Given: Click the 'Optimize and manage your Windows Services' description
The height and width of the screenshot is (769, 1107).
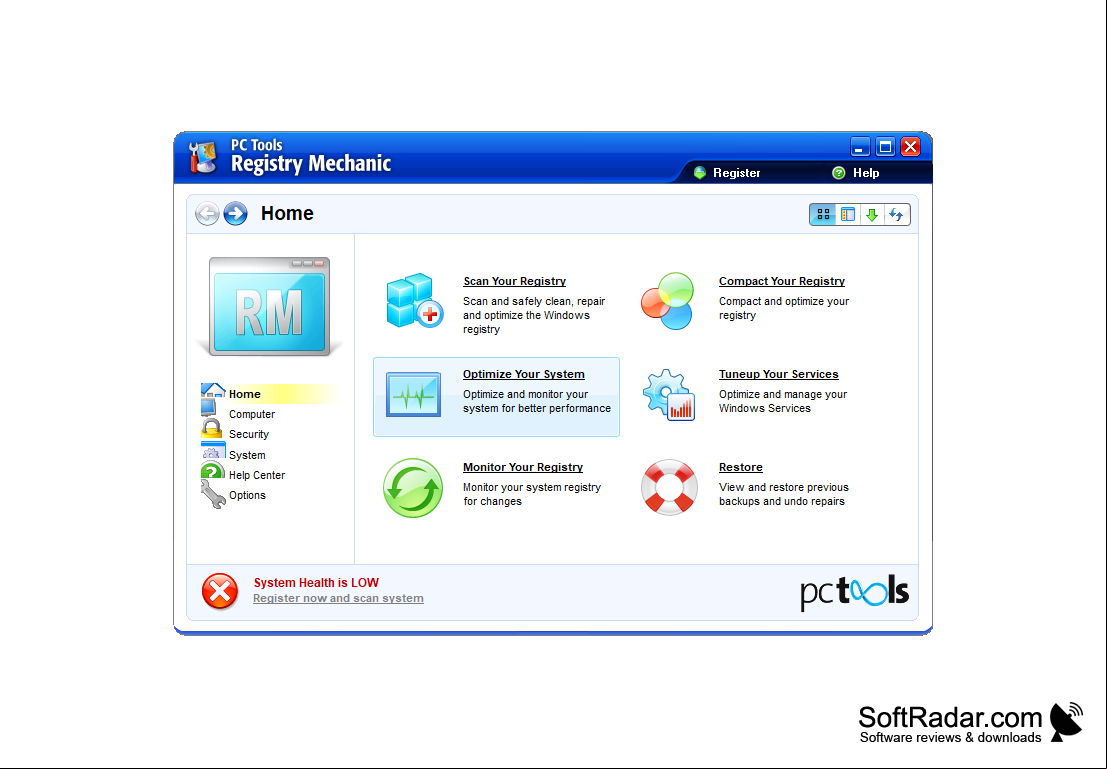Looking at the screenshot, I should (783, 401).
